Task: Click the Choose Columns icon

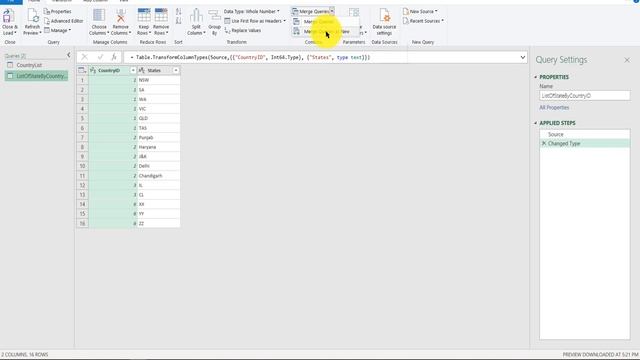Action: click(99, 16)
